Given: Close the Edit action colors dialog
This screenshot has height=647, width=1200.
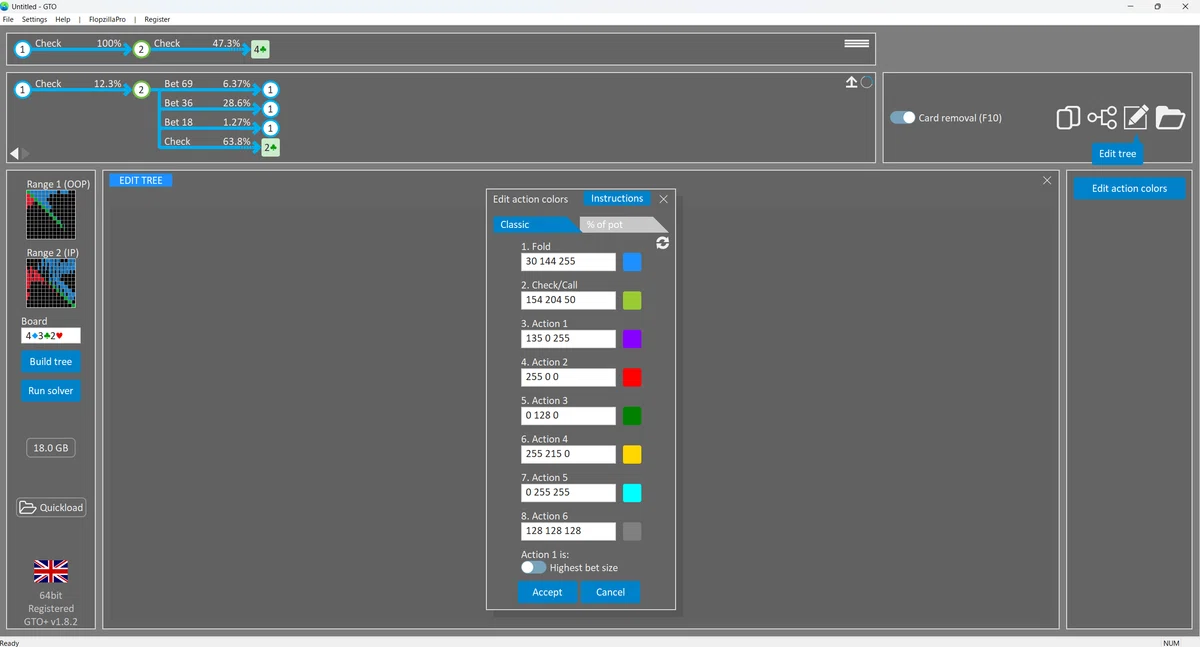Looking at the screenshot, I should (x=663, y=199).
